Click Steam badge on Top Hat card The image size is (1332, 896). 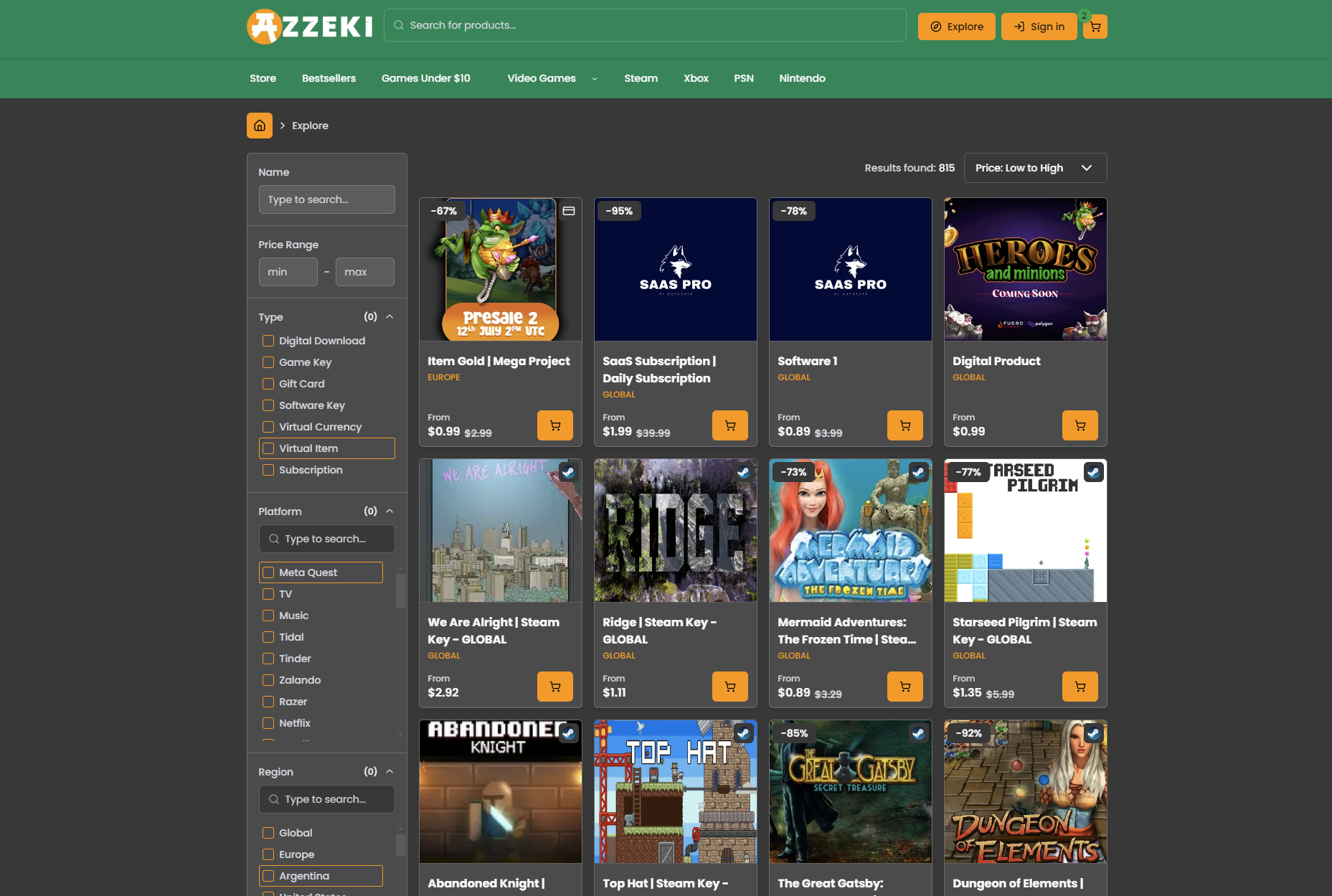[743, 733]
